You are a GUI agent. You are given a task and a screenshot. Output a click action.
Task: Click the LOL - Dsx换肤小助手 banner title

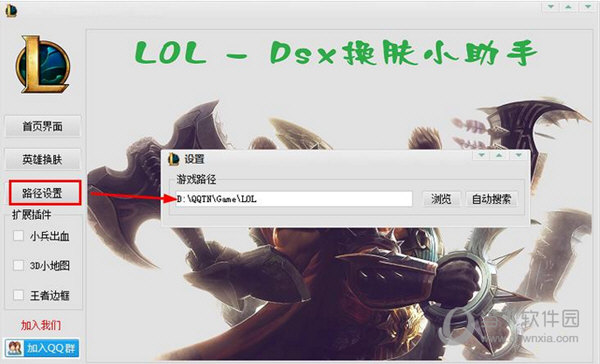[x=336, y=53]
